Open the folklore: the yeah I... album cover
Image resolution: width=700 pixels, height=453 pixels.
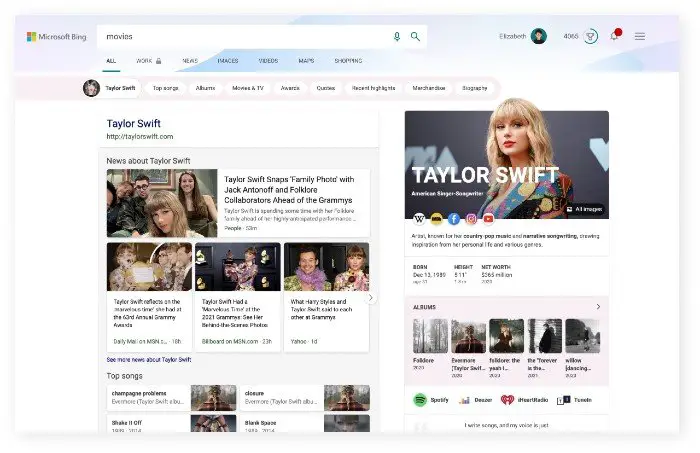[x=506, y=336]
